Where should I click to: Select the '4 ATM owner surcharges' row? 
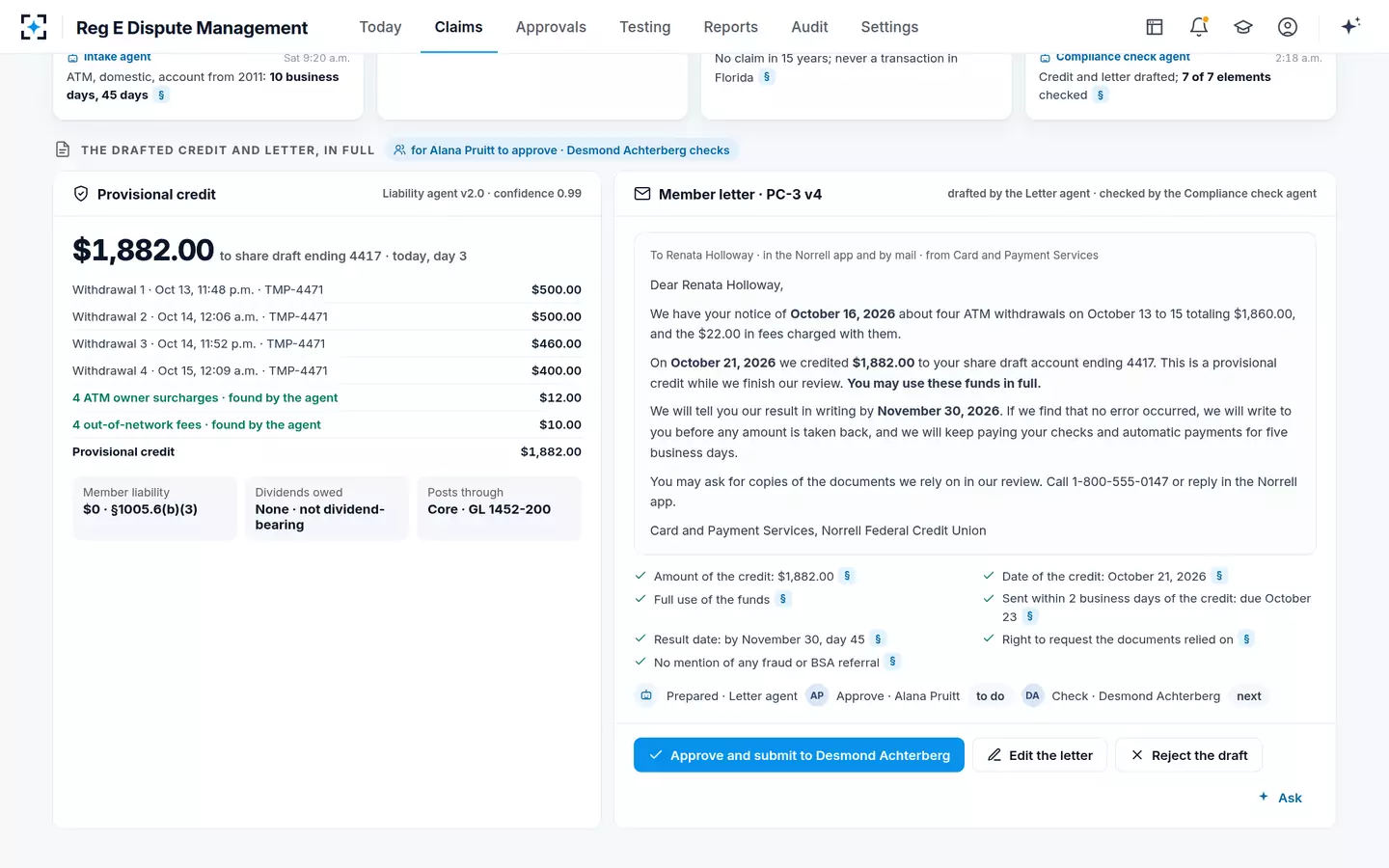(327, 397)
